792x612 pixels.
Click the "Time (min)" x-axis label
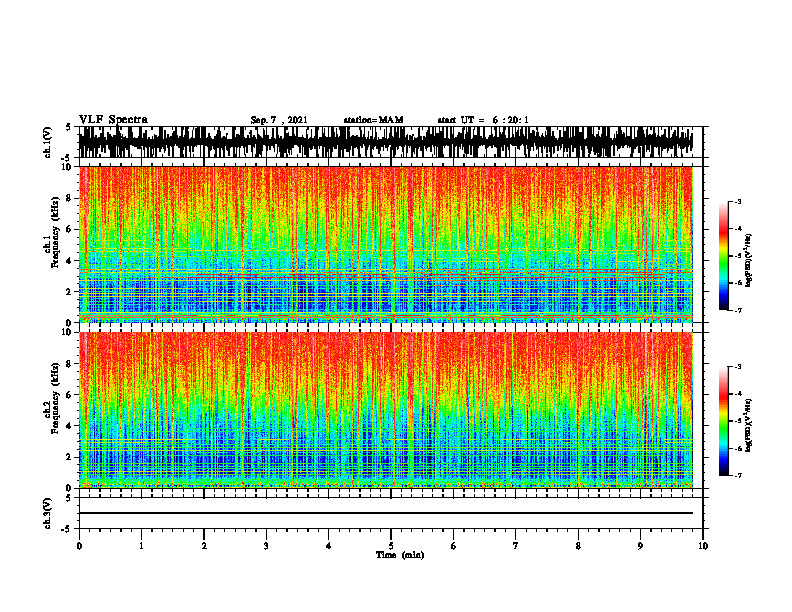[400, 555]
